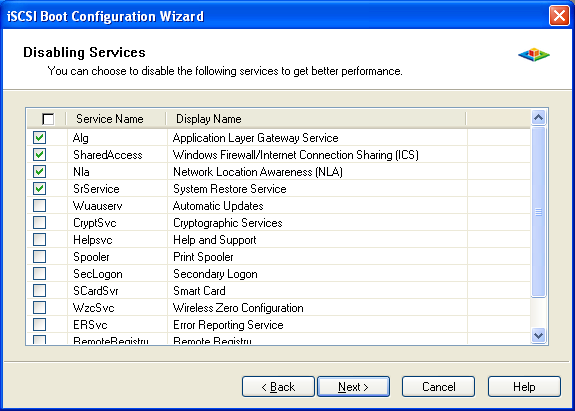Click Wireless Zero Configuration display name
This screenshot has width=575, height=411.
238,308
